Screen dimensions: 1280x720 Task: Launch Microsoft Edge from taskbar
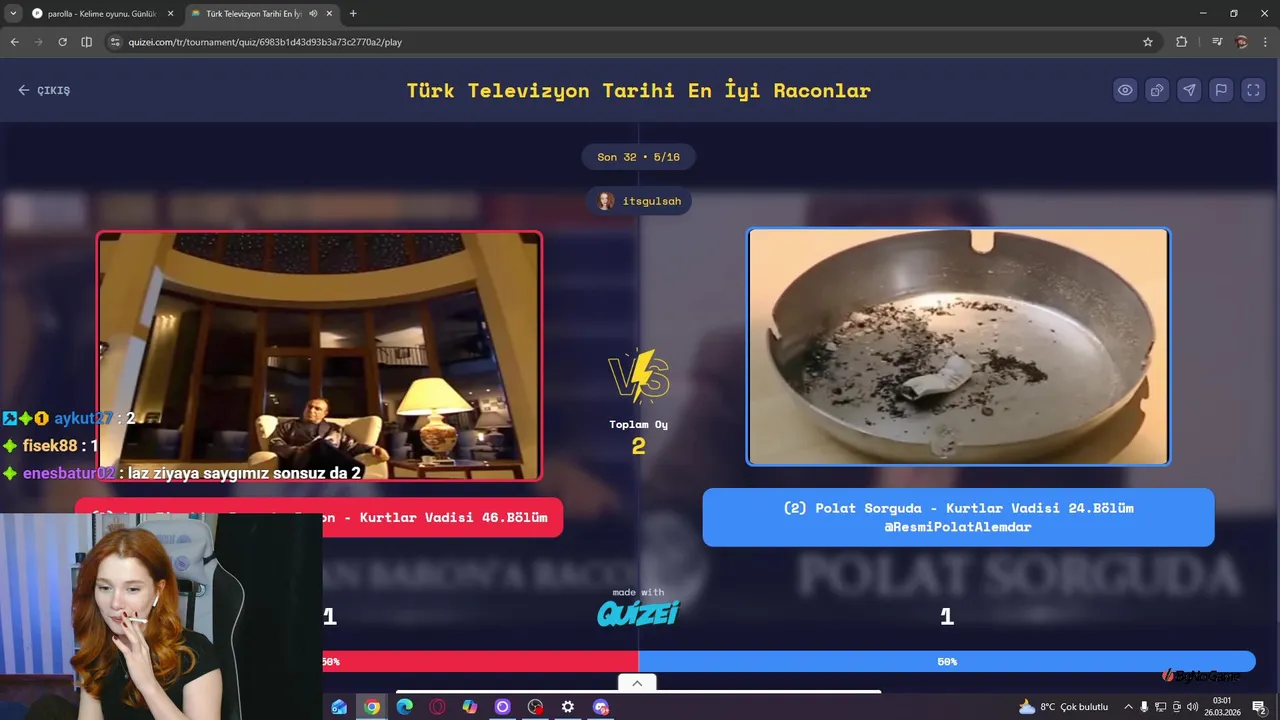click(x=404, y=707)
